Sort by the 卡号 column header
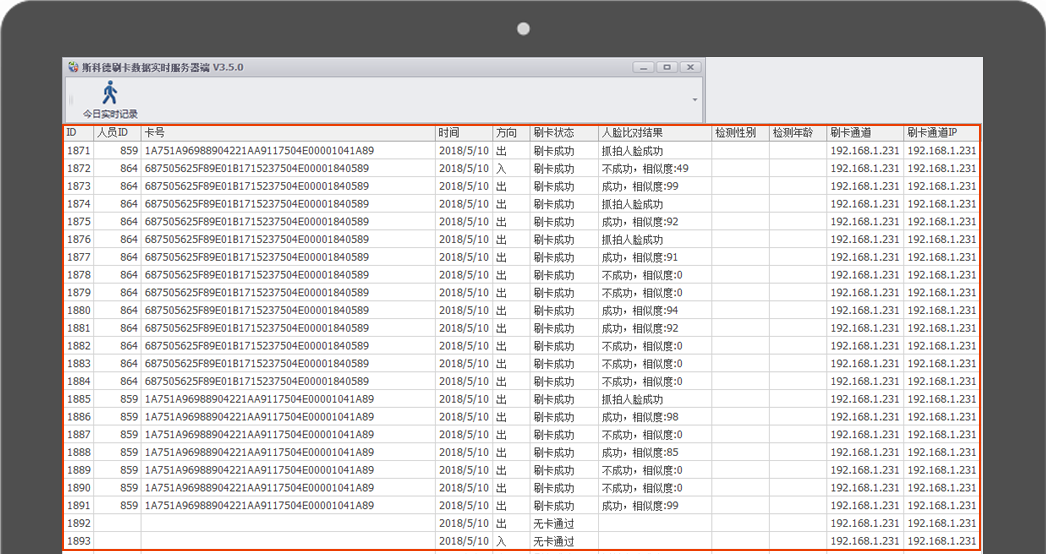This screenshot has width=1046, height=554. coord(288,133)
